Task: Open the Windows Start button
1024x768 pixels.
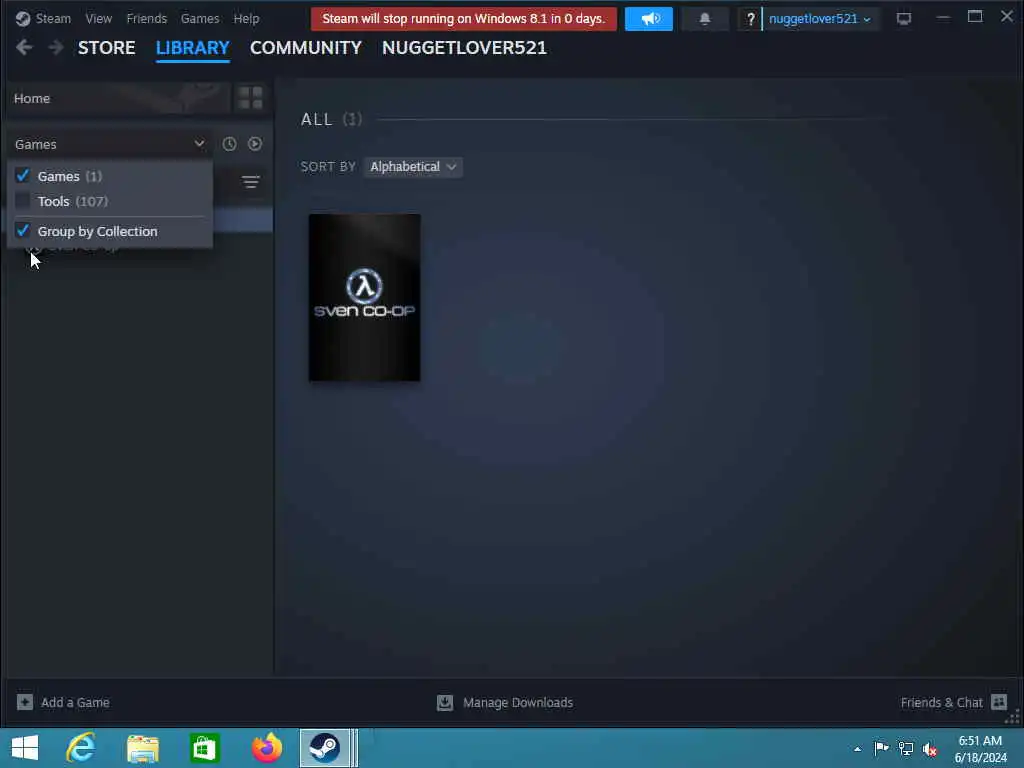Action: click(x=25, y=748)
